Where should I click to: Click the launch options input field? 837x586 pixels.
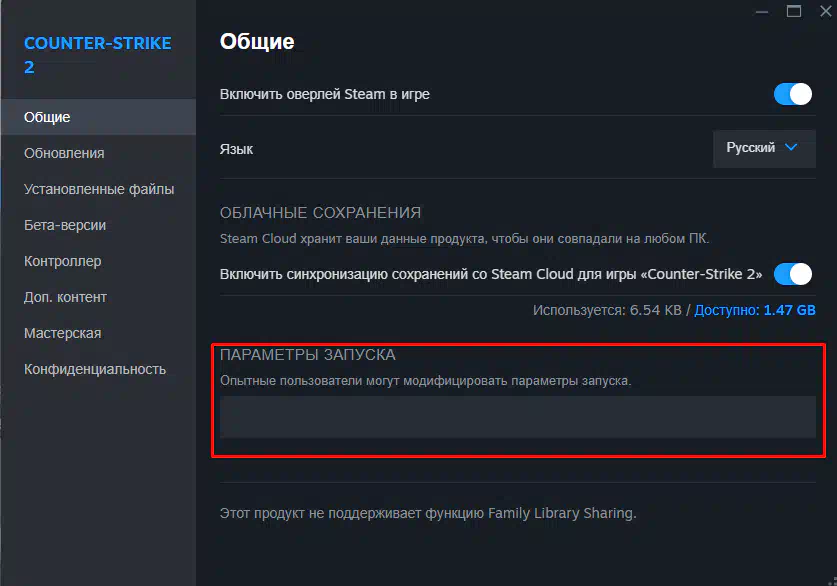tap(518, 417)
